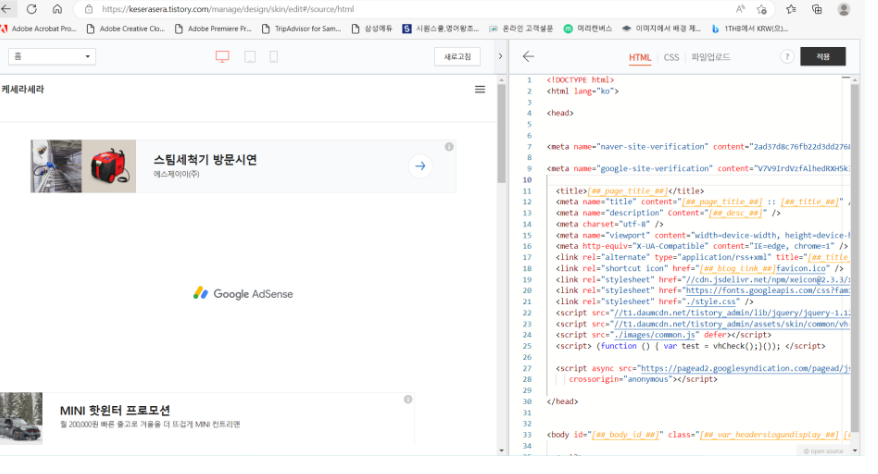Open the browser profile avatar

[844, 9]
